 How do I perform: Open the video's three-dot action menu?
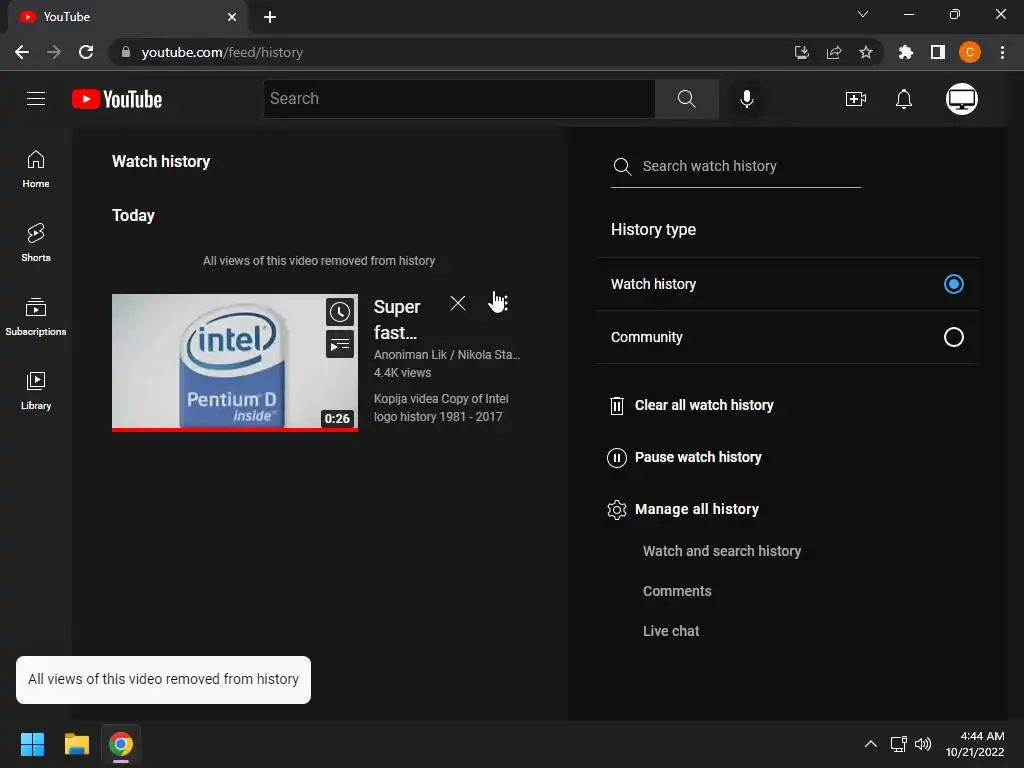click(x=505, y=303)
